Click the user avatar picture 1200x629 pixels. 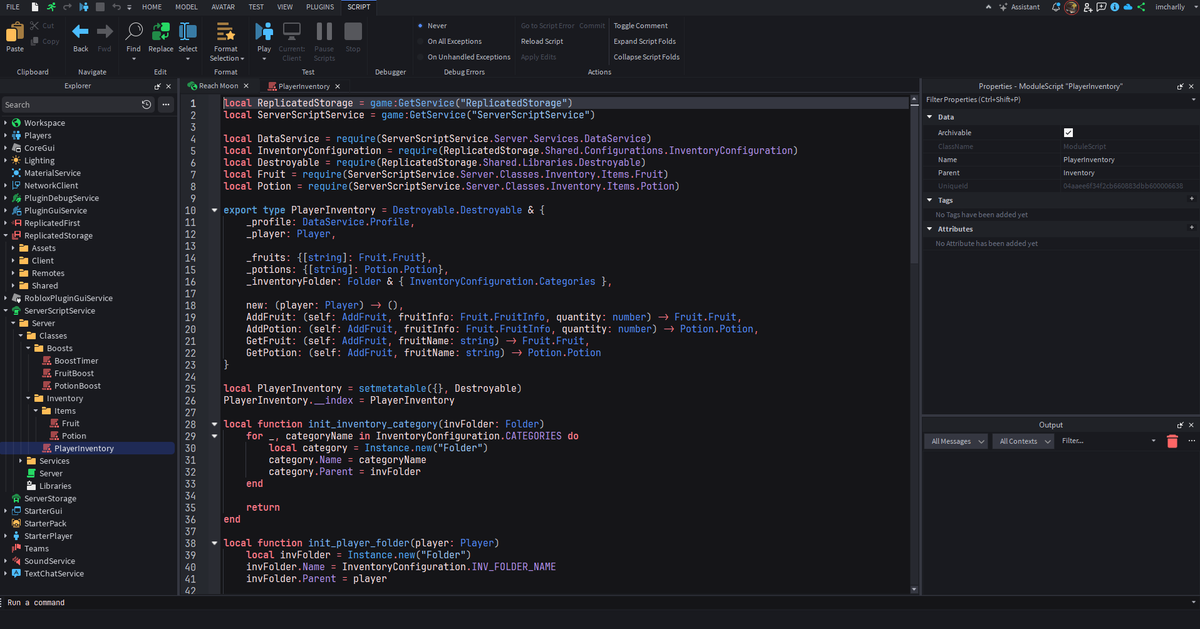[1071, 7]
